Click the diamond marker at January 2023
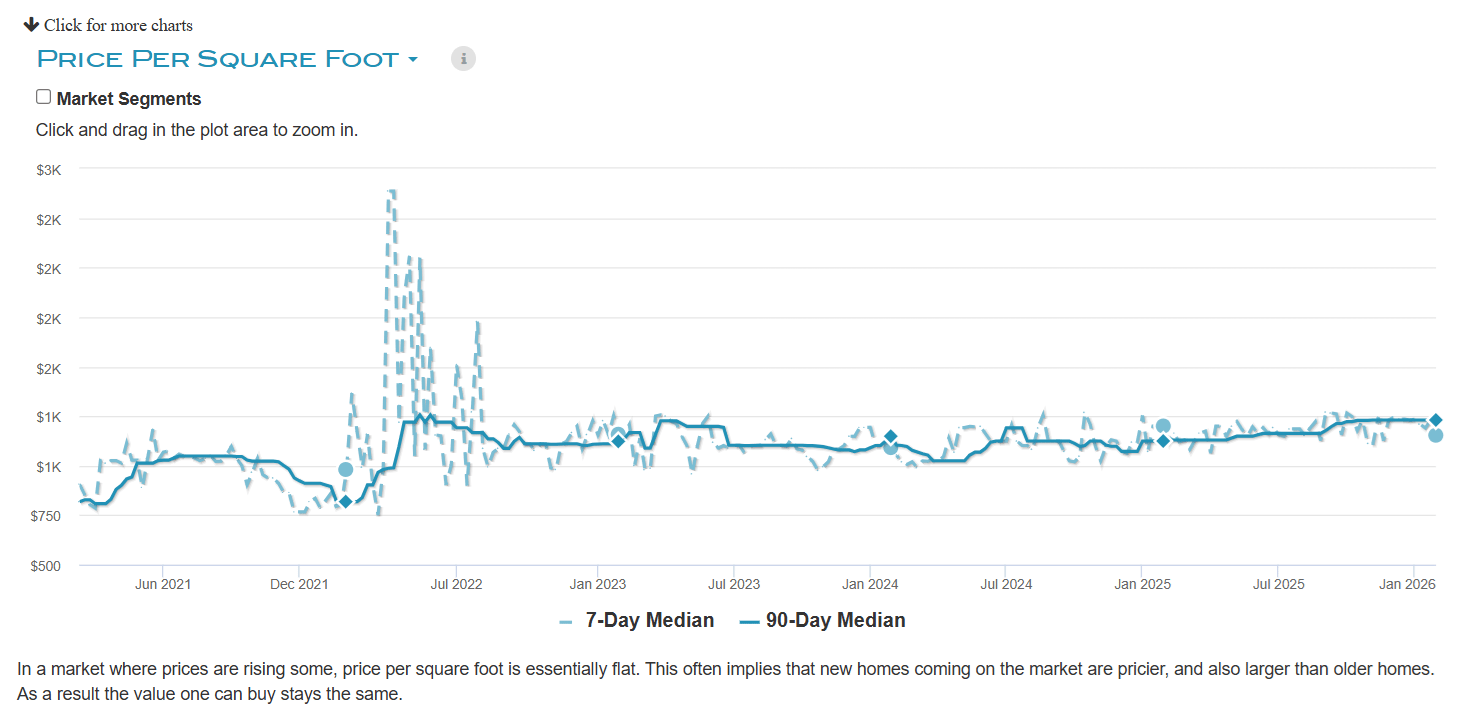The height and width of the screenshot is (718, 1457). (618, 441)
